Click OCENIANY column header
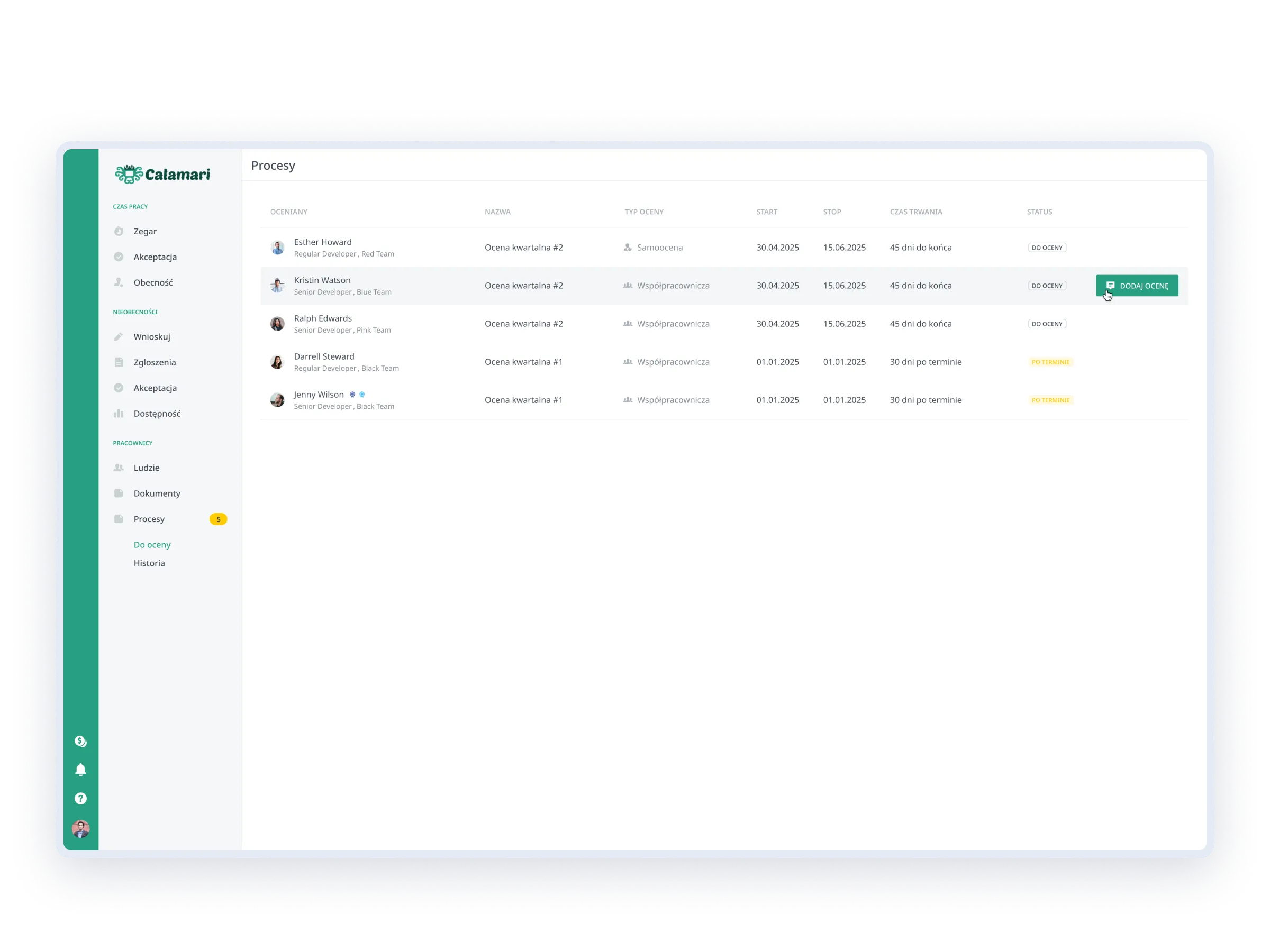 (x=289, y=212)
